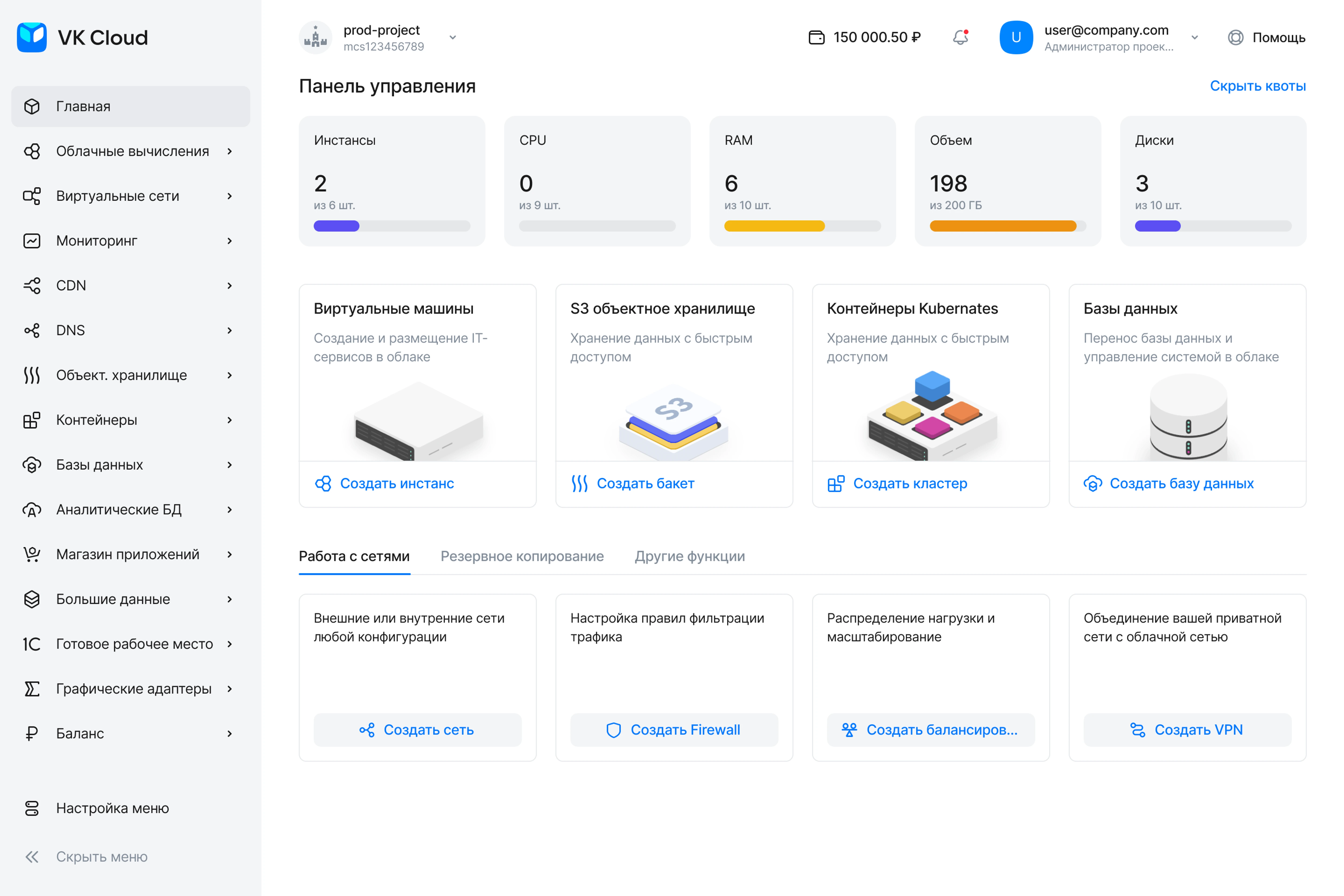
Task: Open Главная menu item label
Action: [84, 106]
